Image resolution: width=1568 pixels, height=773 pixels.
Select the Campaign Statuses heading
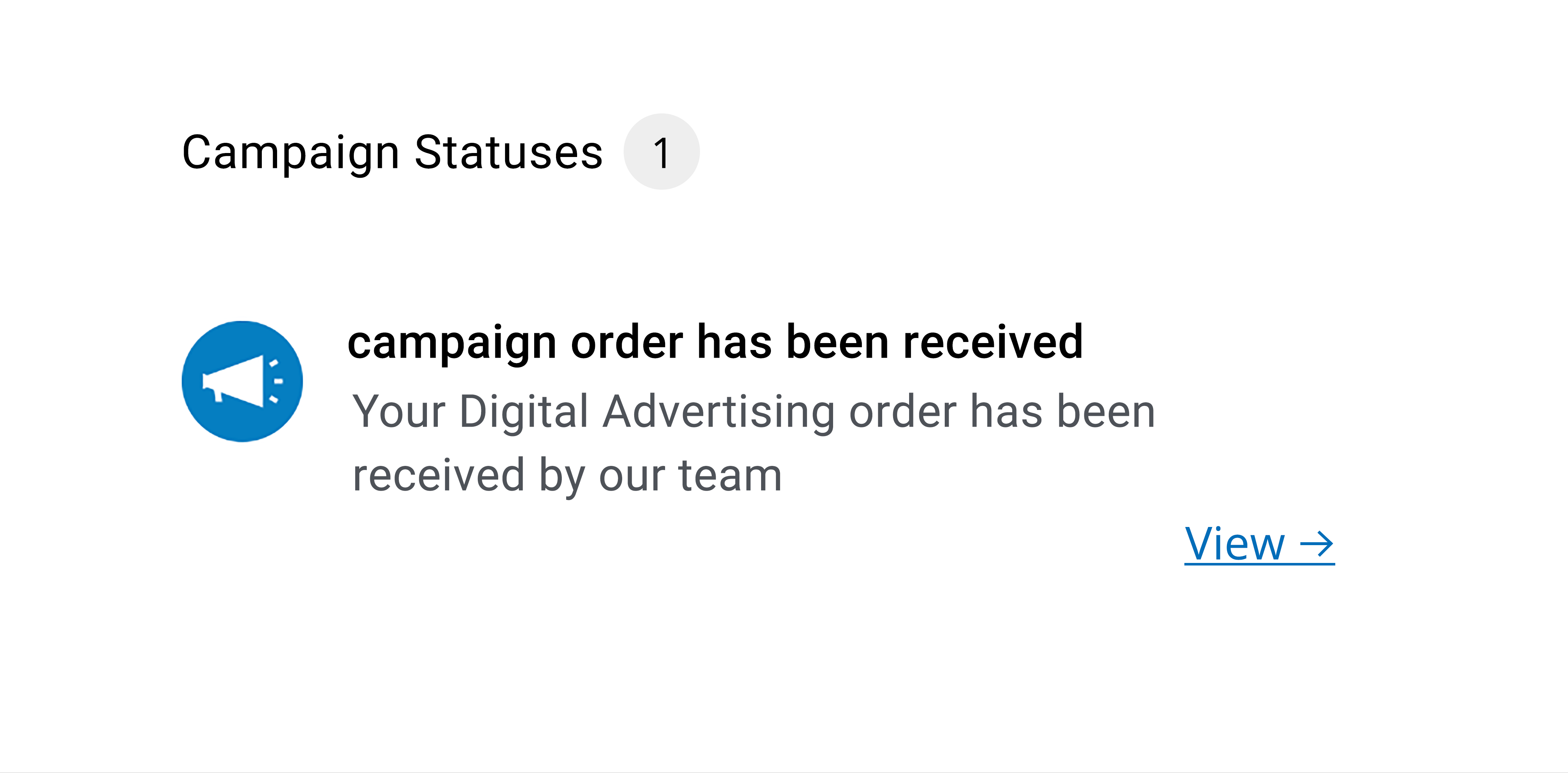(x=392, y=152)
